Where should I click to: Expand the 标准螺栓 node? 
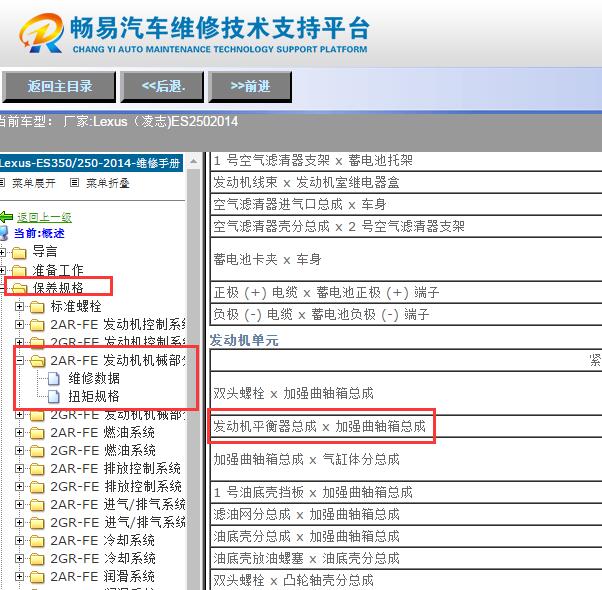pyautogui.click(x=19, y=306)
